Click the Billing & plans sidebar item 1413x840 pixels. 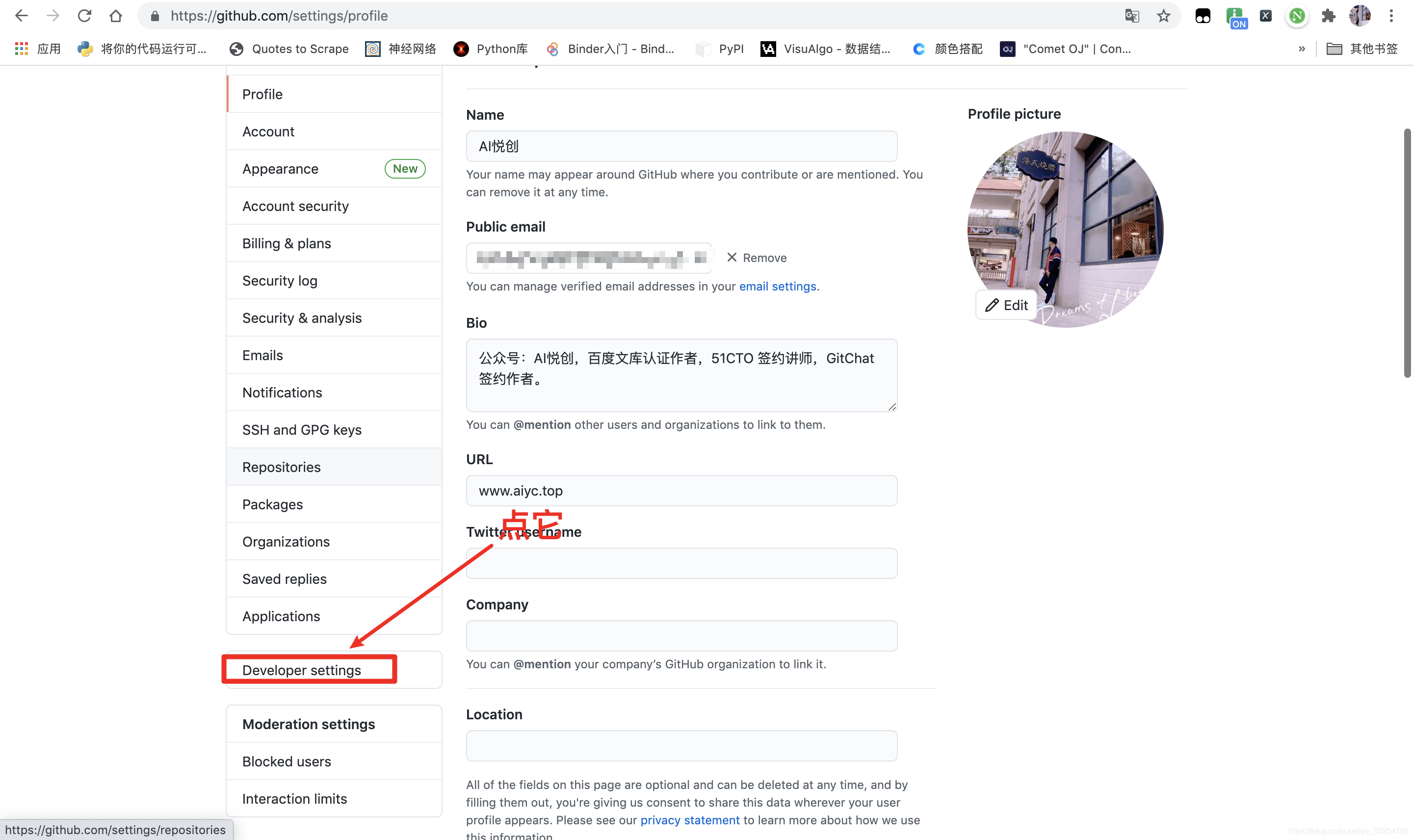[x=287, y=243]
